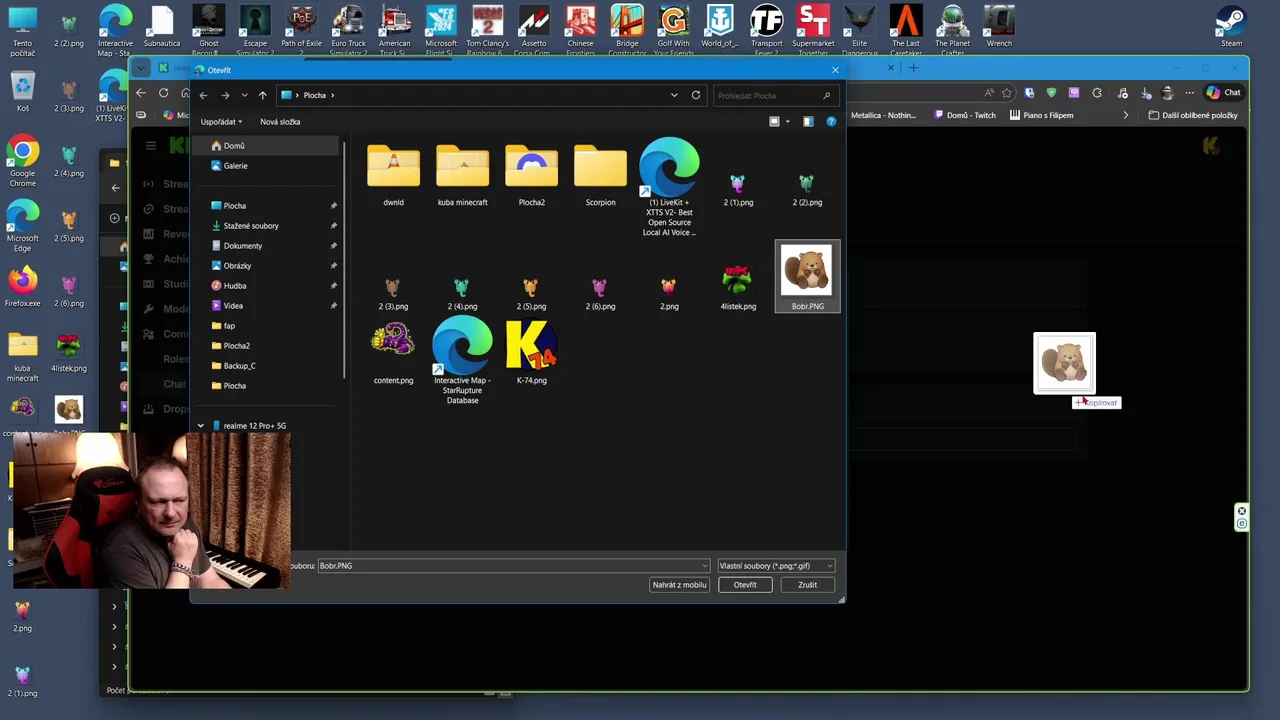This screenshot has width=1280, height=720.
Task: Click the Zrušit button
Action: point(807,585)
